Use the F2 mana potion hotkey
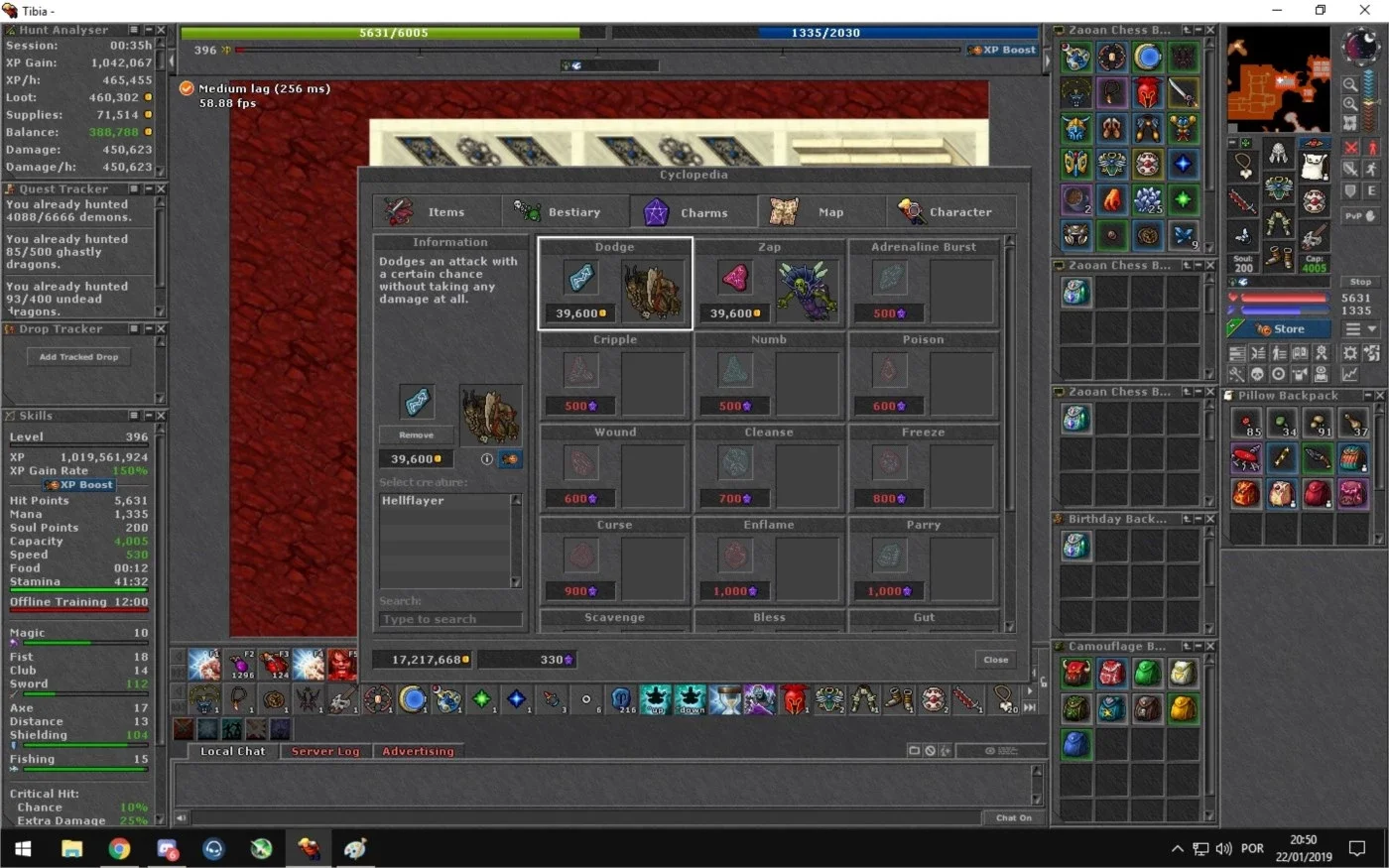The width and height of the screenshot is (1389, 868). tap(241, 665)
